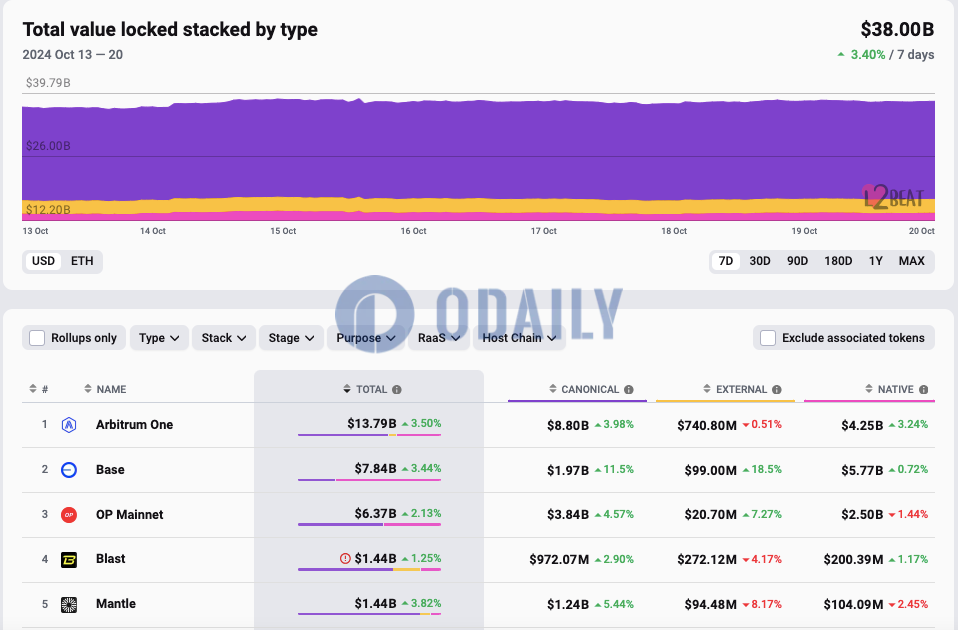
Task: Select the 180D time range
Action: [x=838, y=261]
